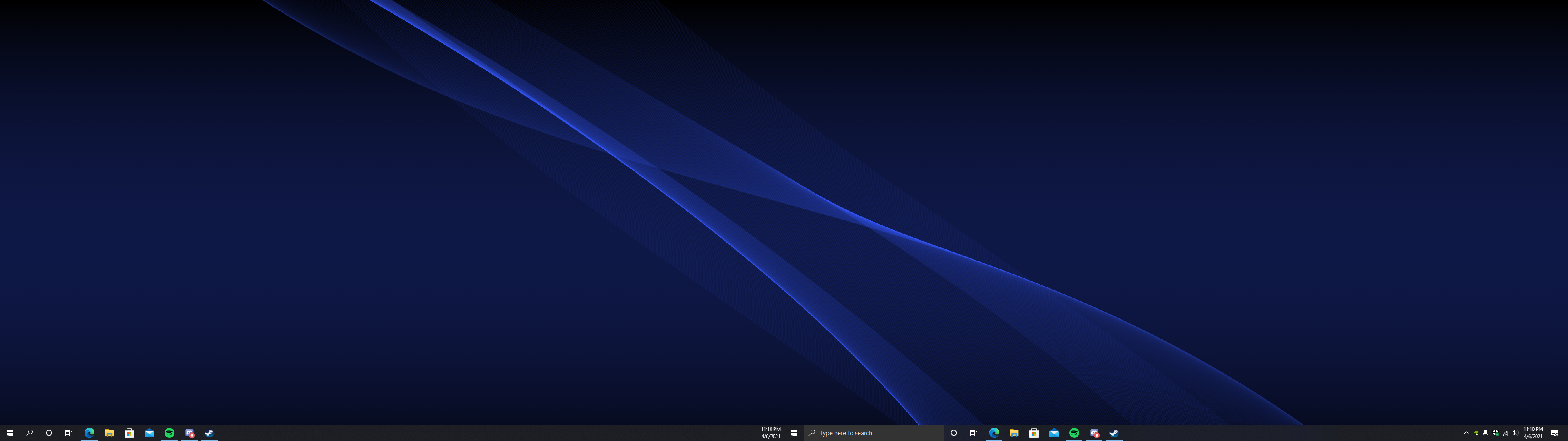Expand hidden system tray icons chevron

point(1466,433)
